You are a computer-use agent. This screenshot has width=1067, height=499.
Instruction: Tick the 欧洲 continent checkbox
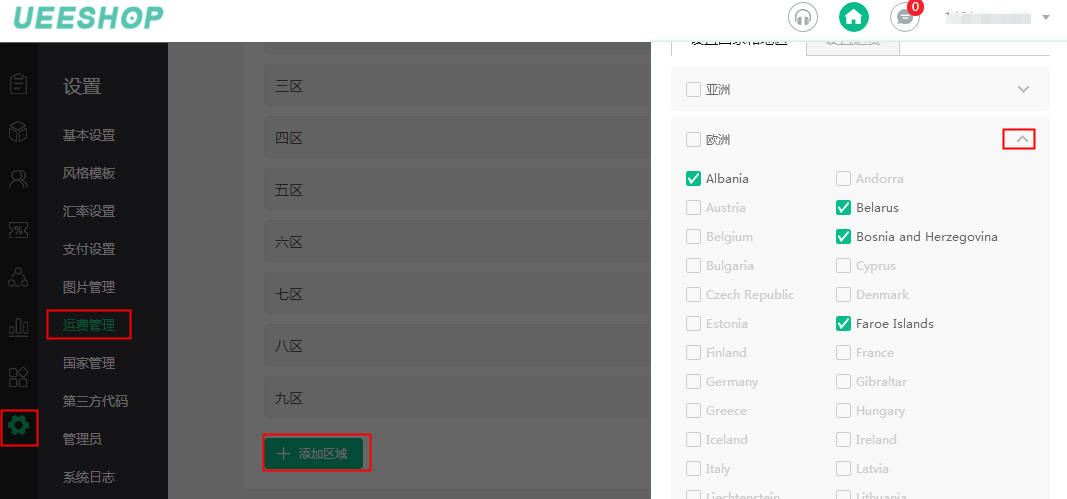pyautogui.click(x=693, y=140)
